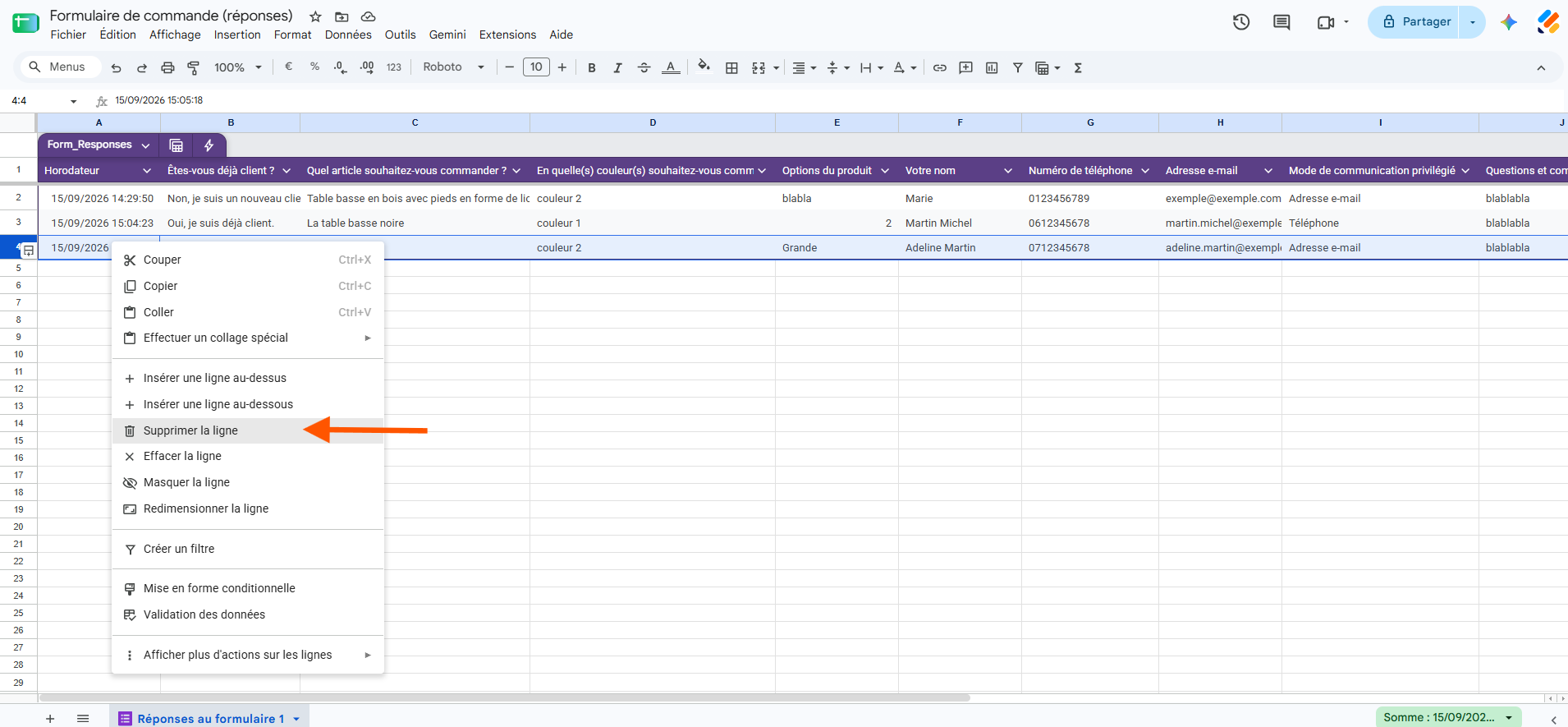Click cell containing Martin Michel
This screenshot has height=727, width=1568.
960,223
